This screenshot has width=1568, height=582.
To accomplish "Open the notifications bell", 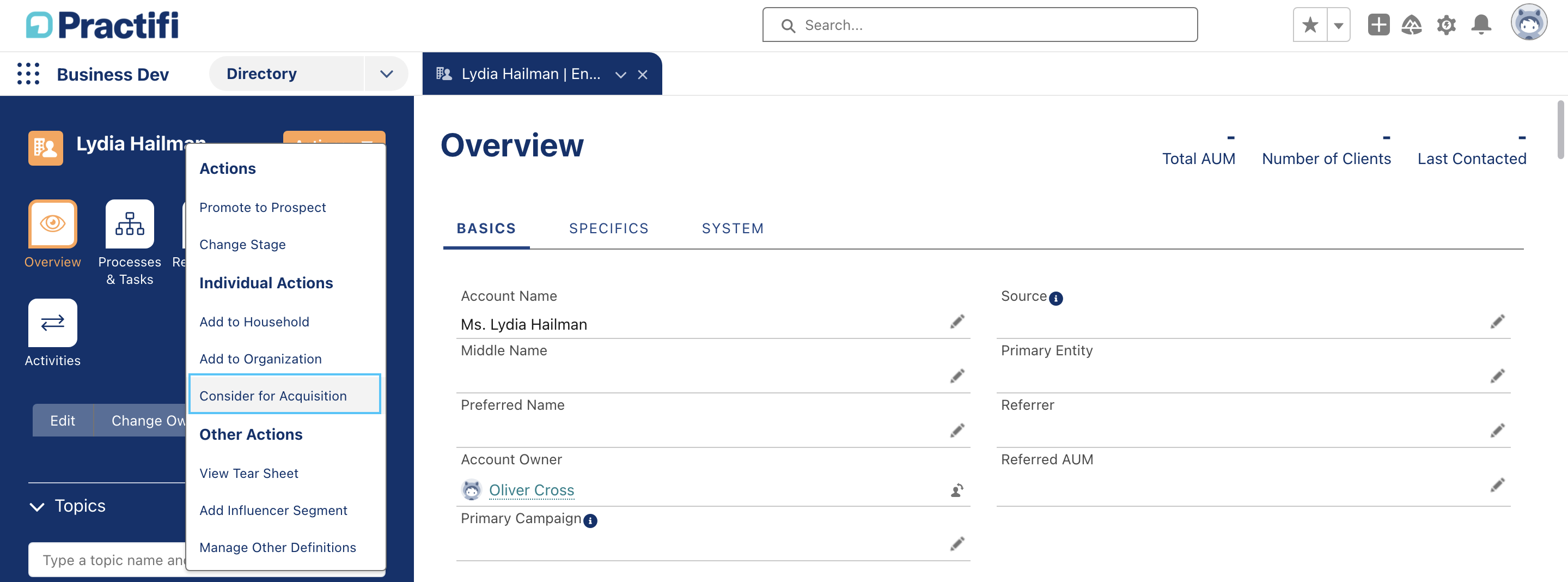I will (1481, 25).
